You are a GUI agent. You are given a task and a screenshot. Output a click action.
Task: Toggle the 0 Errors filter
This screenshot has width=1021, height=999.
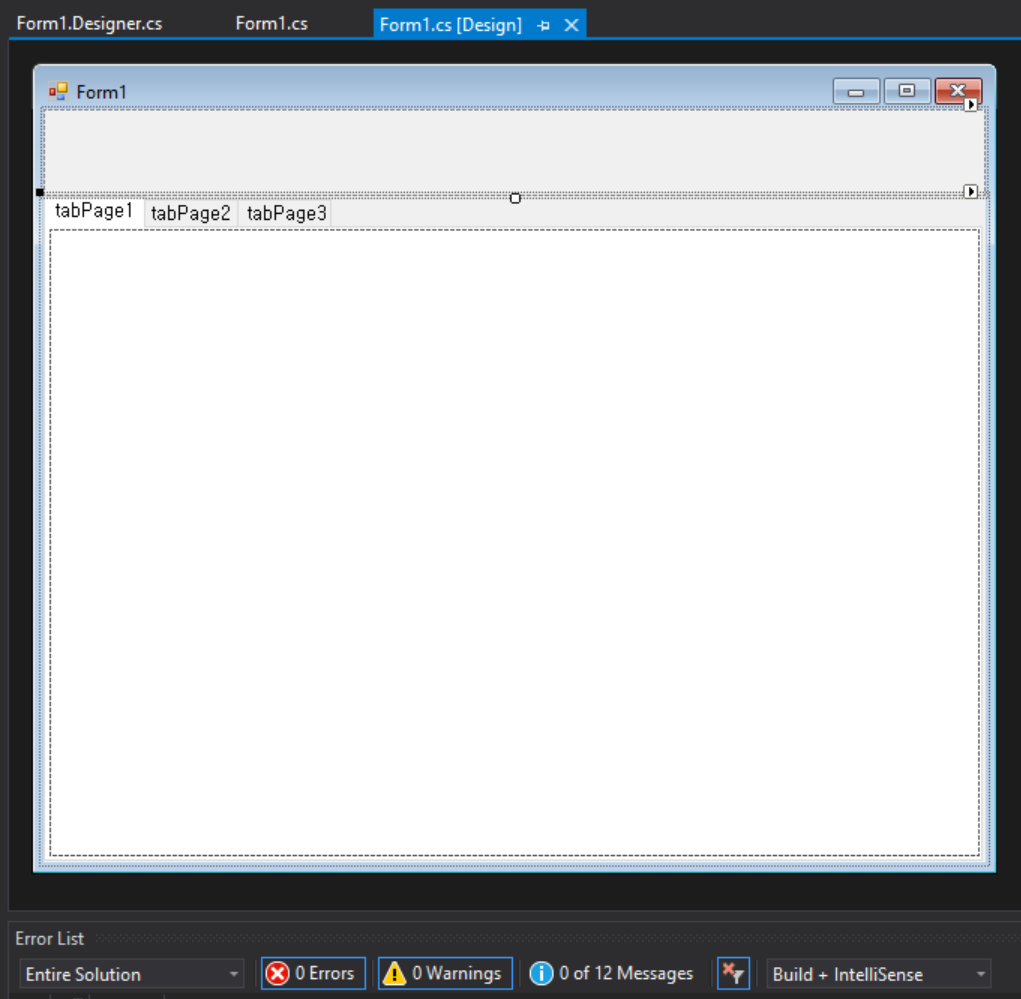(313, 974)
